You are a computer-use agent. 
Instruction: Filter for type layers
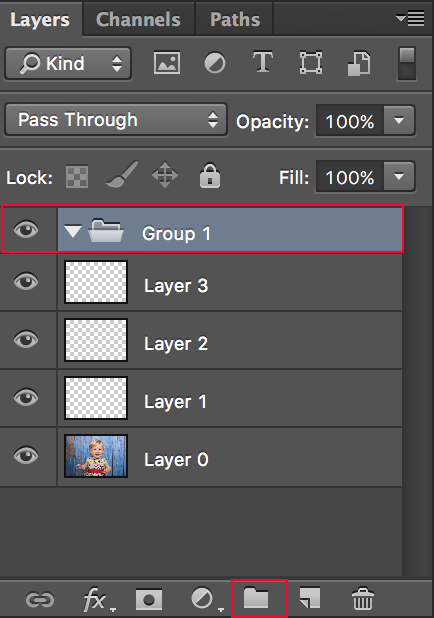pos(263,62)
